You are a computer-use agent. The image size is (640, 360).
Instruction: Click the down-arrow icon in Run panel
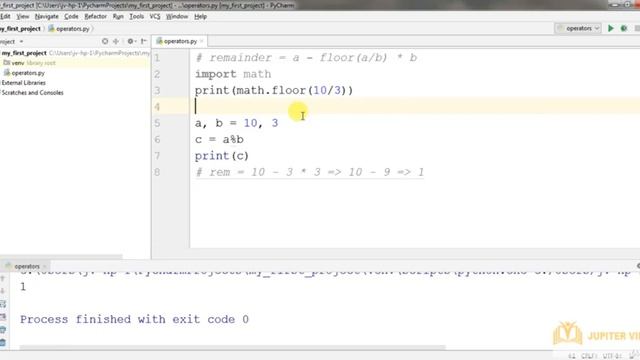click(x=2, y=291)
